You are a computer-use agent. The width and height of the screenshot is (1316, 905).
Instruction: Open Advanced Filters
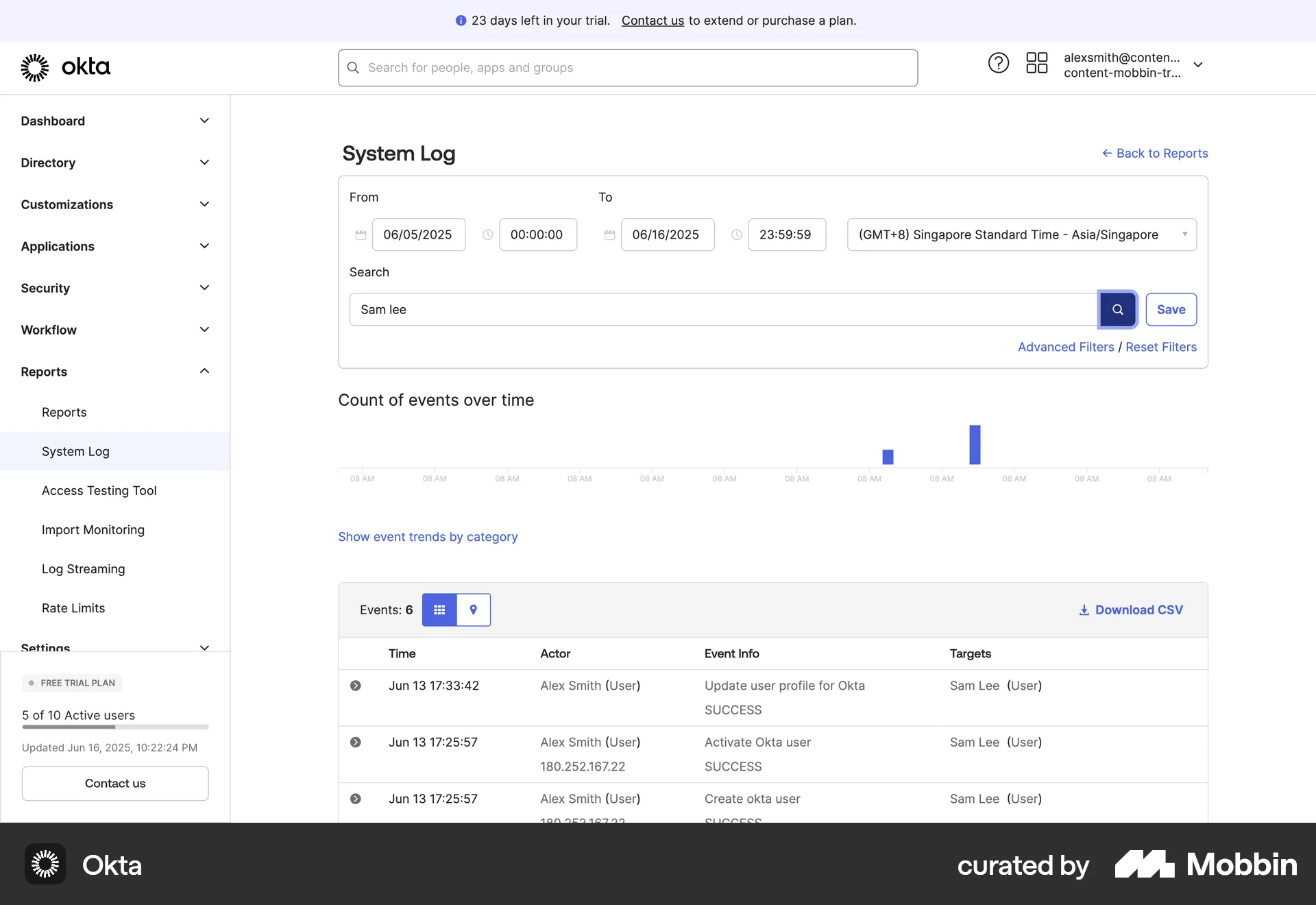(1065, 347)
